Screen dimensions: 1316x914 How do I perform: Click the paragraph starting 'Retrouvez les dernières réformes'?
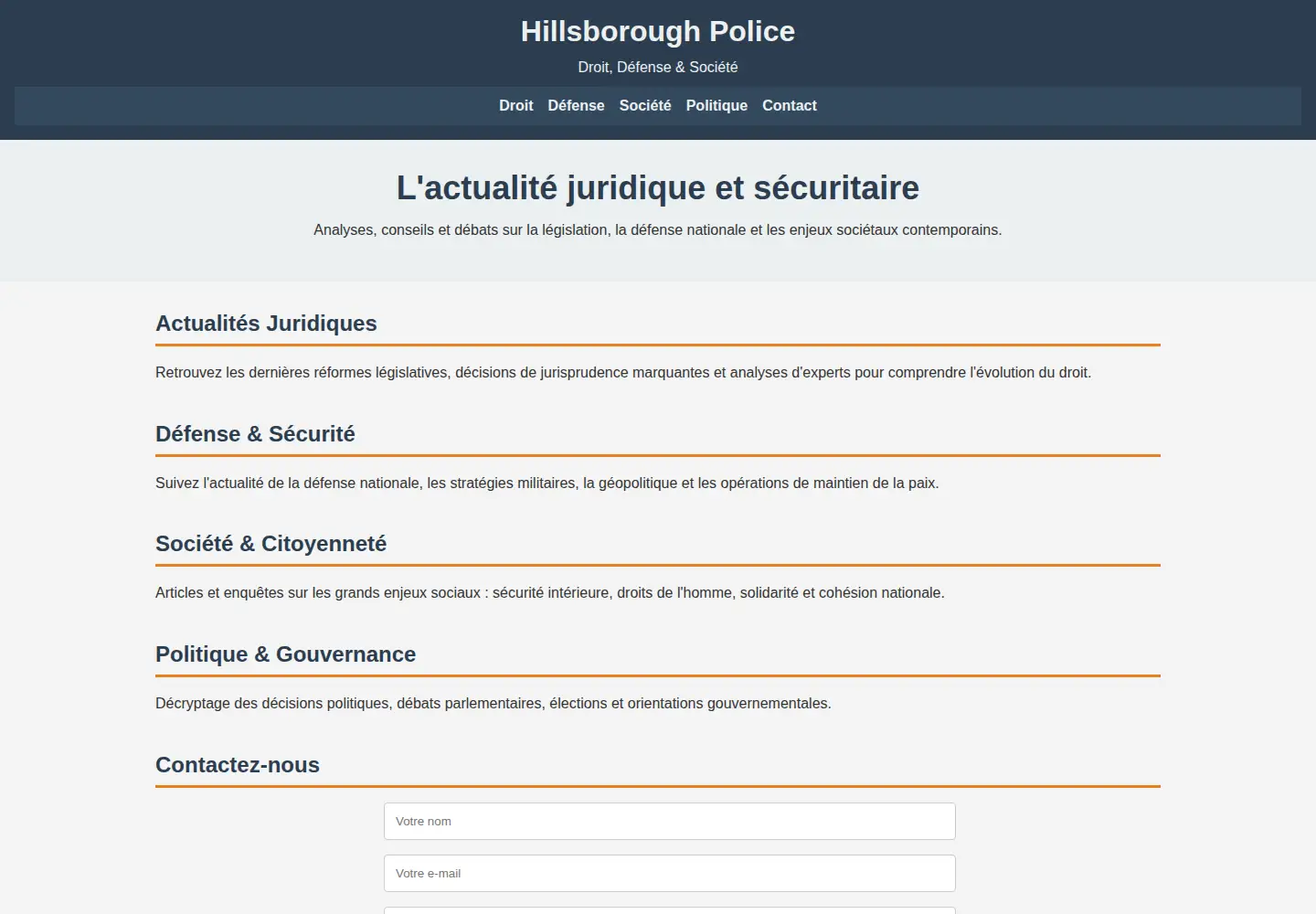click(623, 373)
